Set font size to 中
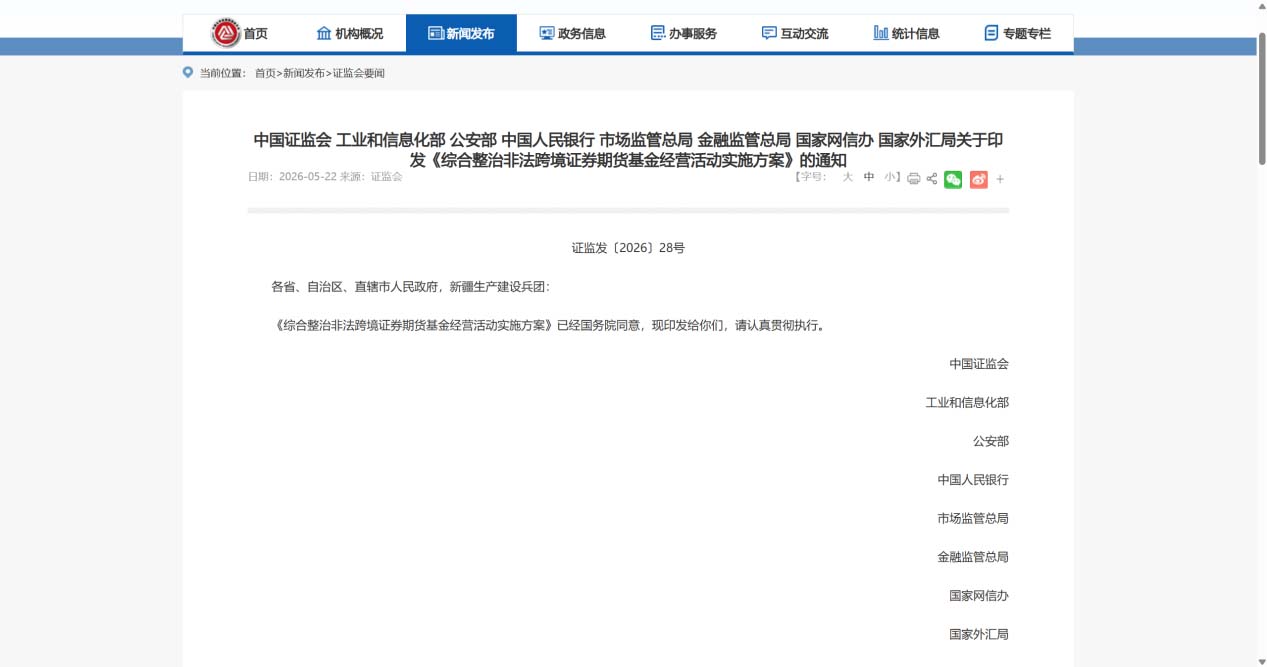The height and width of the screenshot is (667, 1267). [869, 177]
